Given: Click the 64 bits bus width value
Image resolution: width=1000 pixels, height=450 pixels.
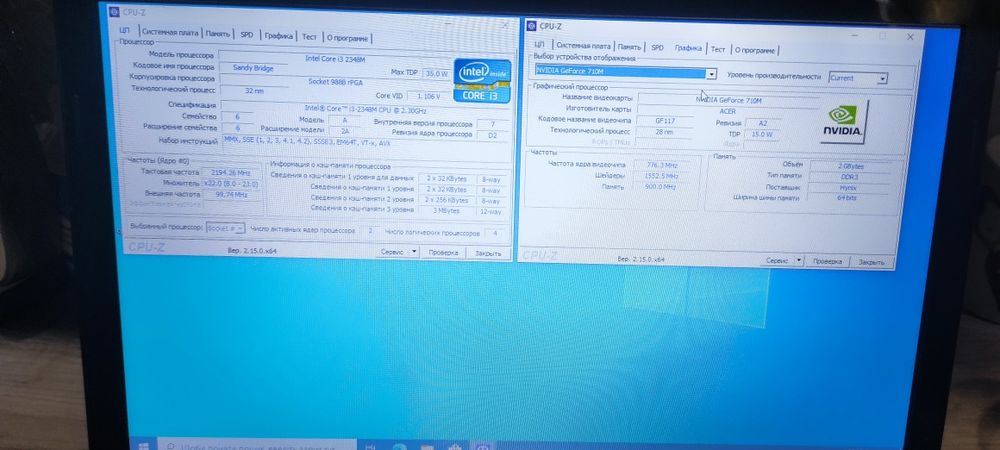Looking at the screenshot, I should click(x=848, y=199).
